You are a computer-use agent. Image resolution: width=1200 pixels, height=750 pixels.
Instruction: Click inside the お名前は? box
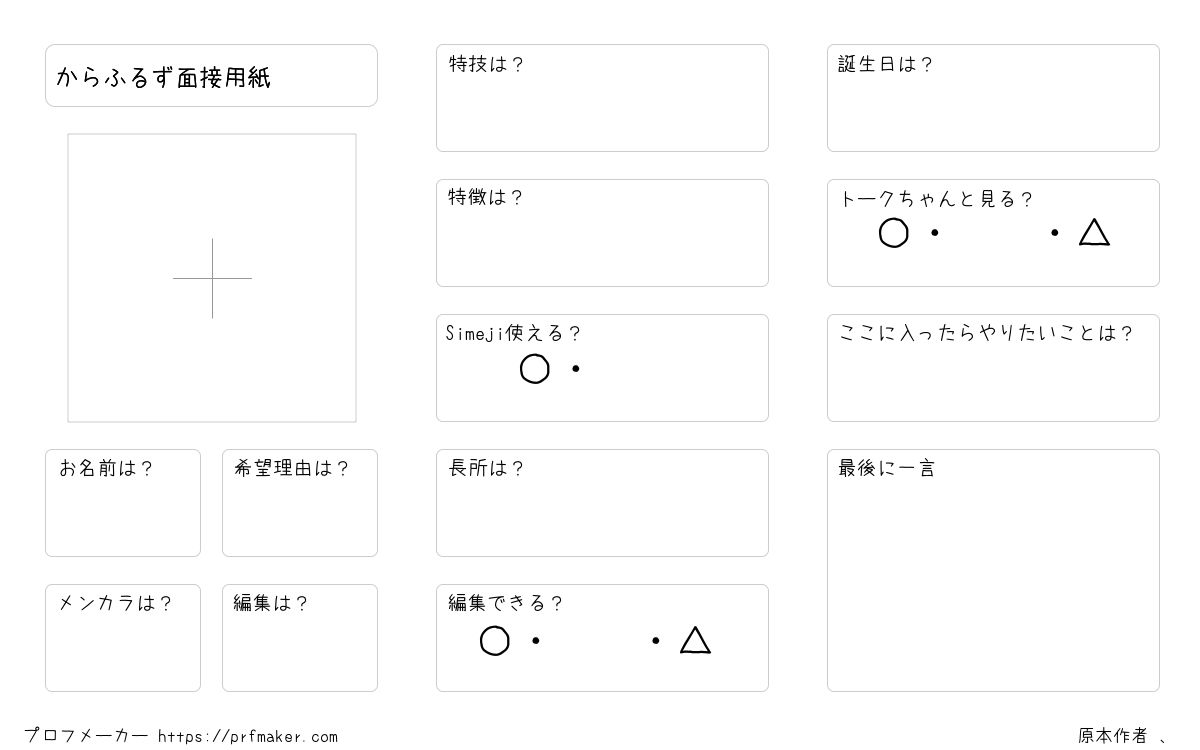123,503
